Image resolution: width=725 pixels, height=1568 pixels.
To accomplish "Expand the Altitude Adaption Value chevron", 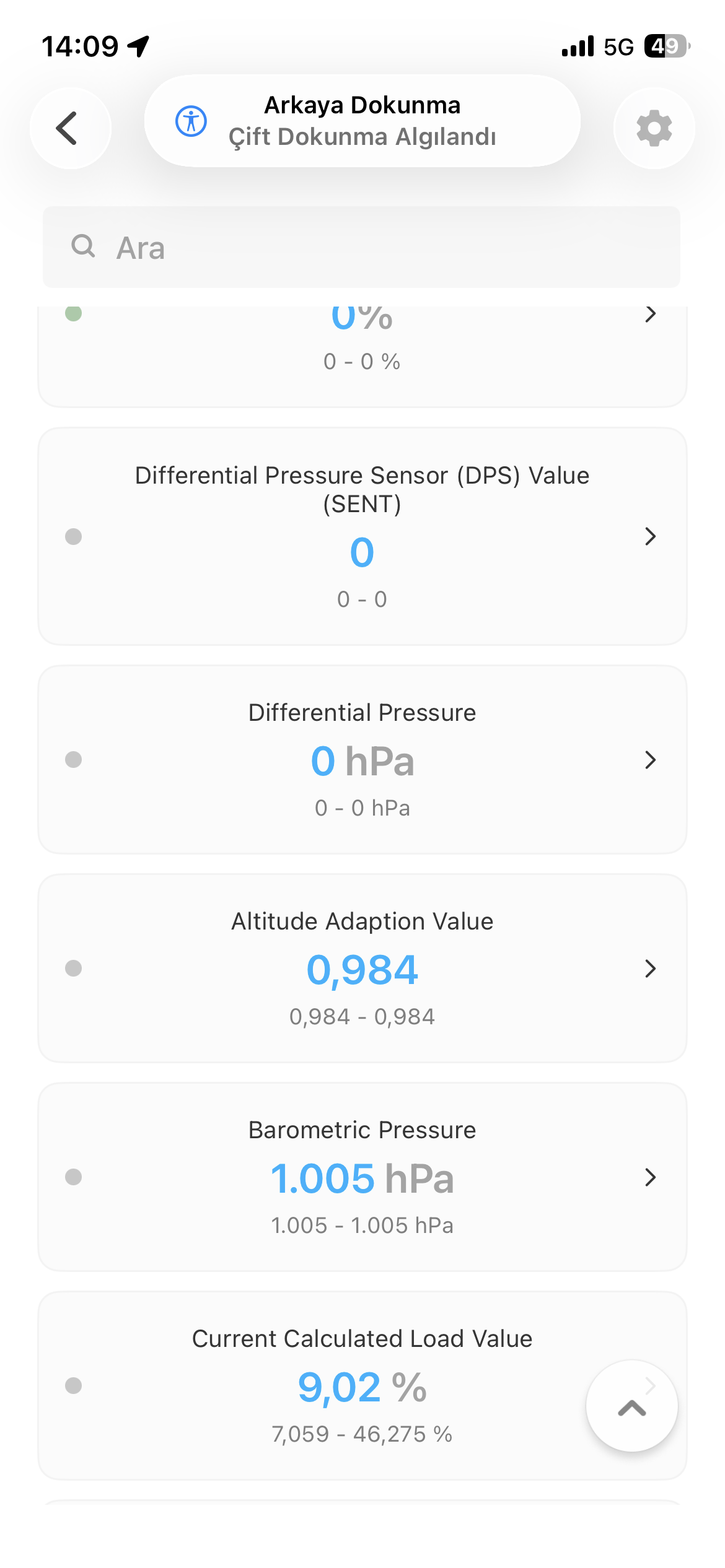I will coord(650,969).
